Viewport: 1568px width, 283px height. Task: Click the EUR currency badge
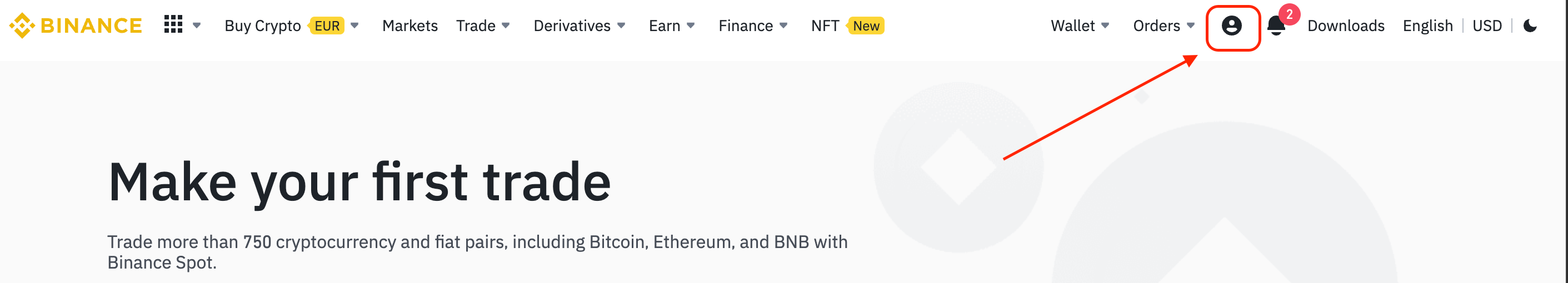click(x=327, y=26)
